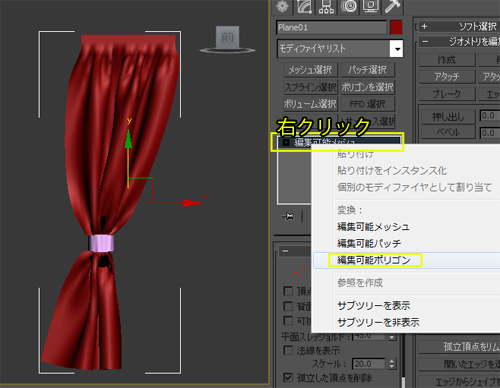The width and height of the screenshot is (500, 388).
Task: Open the Utilities hammer icon tab
Action: (x=392, y=7)
